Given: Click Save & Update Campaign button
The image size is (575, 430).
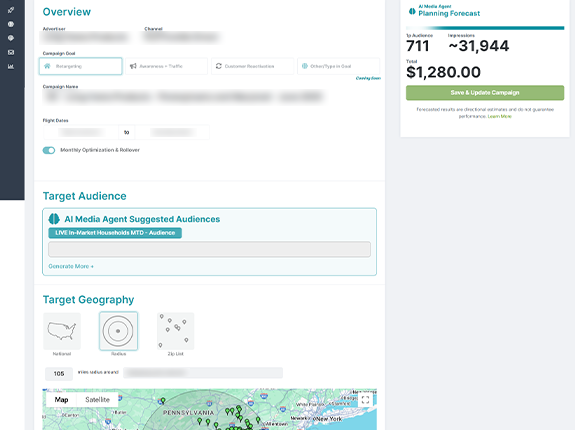Looking at the screenshot, I should click(x=485, y=93).
